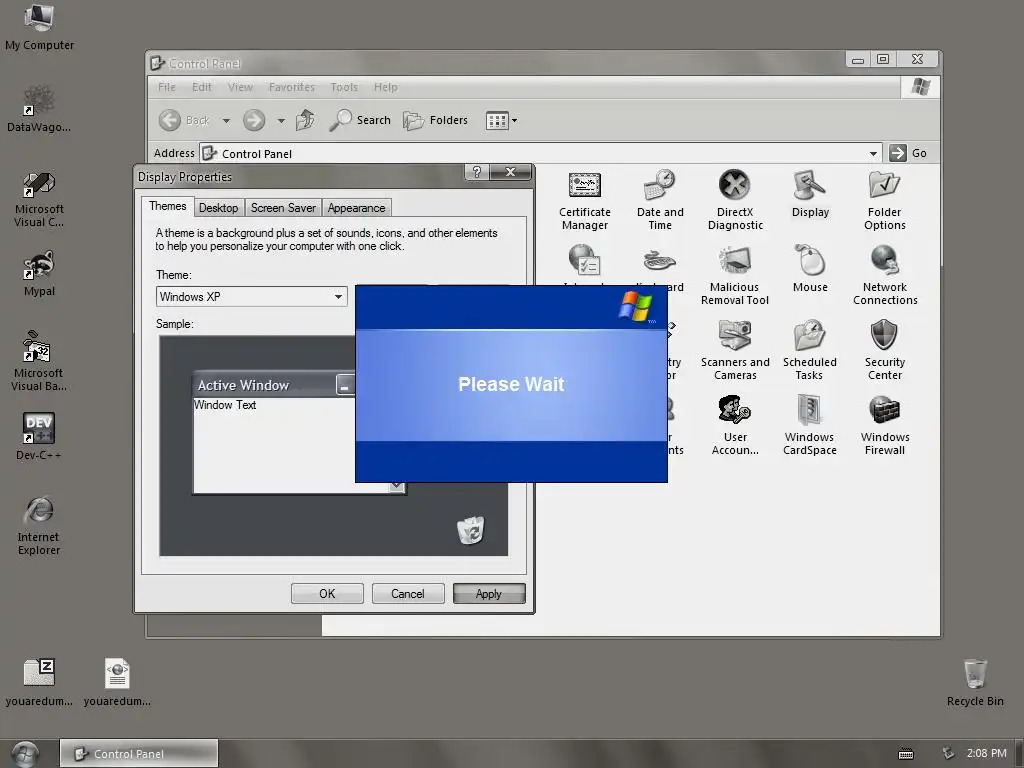The height and width of the screenshot is (768, 1024).
Task: Click the Go button beside address bar
Action: click(908, 153)
